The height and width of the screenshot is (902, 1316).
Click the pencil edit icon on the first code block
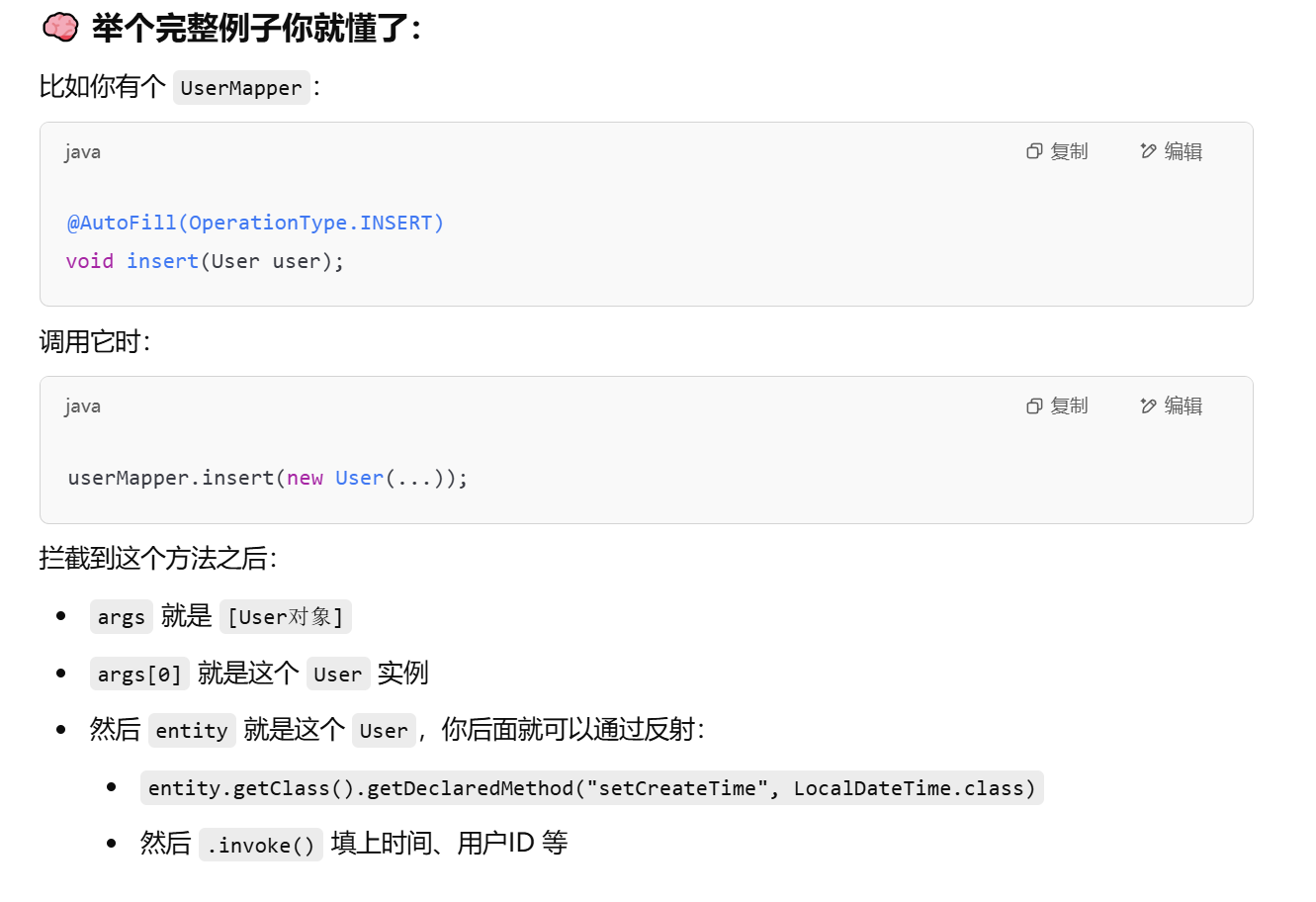point(1147,150)
